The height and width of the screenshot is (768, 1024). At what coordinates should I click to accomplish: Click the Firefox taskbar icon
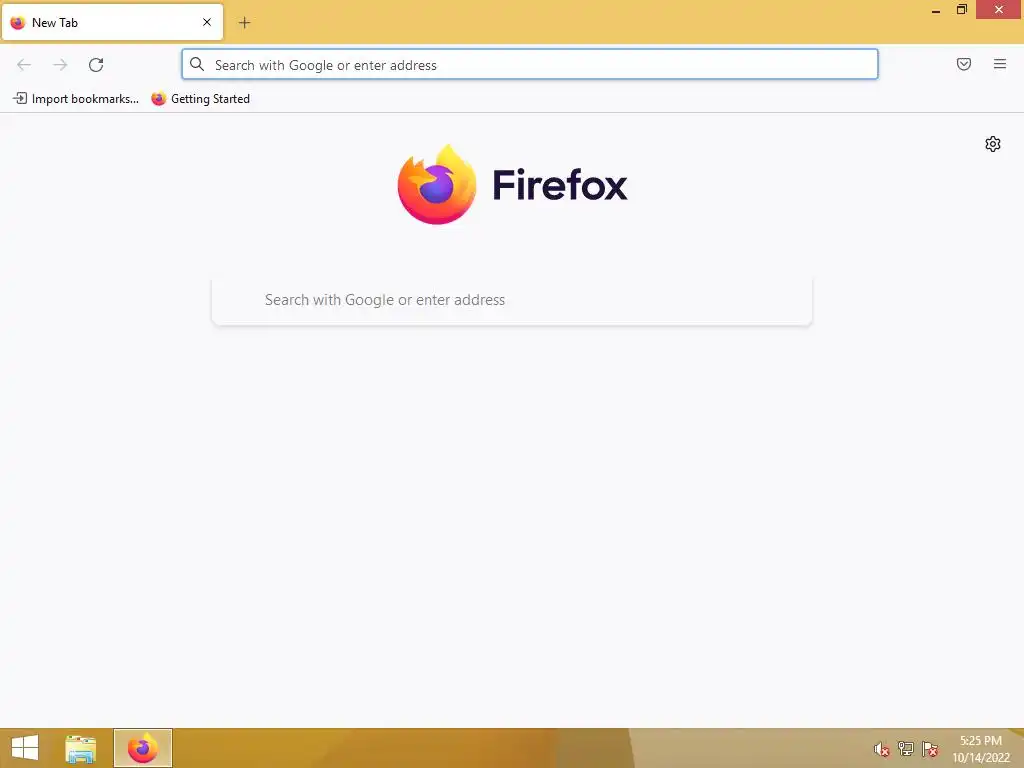[142, 748]
